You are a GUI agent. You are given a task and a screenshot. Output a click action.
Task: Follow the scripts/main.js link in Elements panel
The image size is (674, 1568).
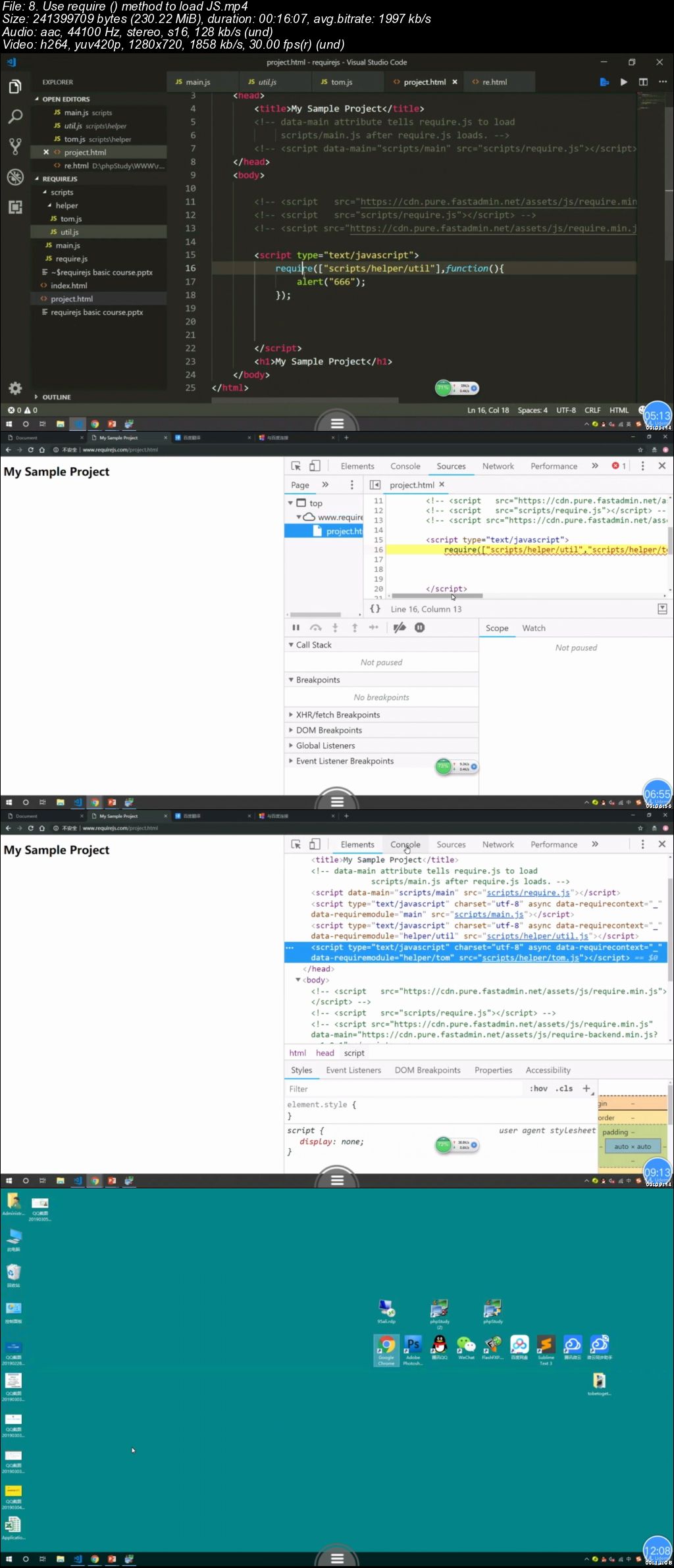(489, 915)
